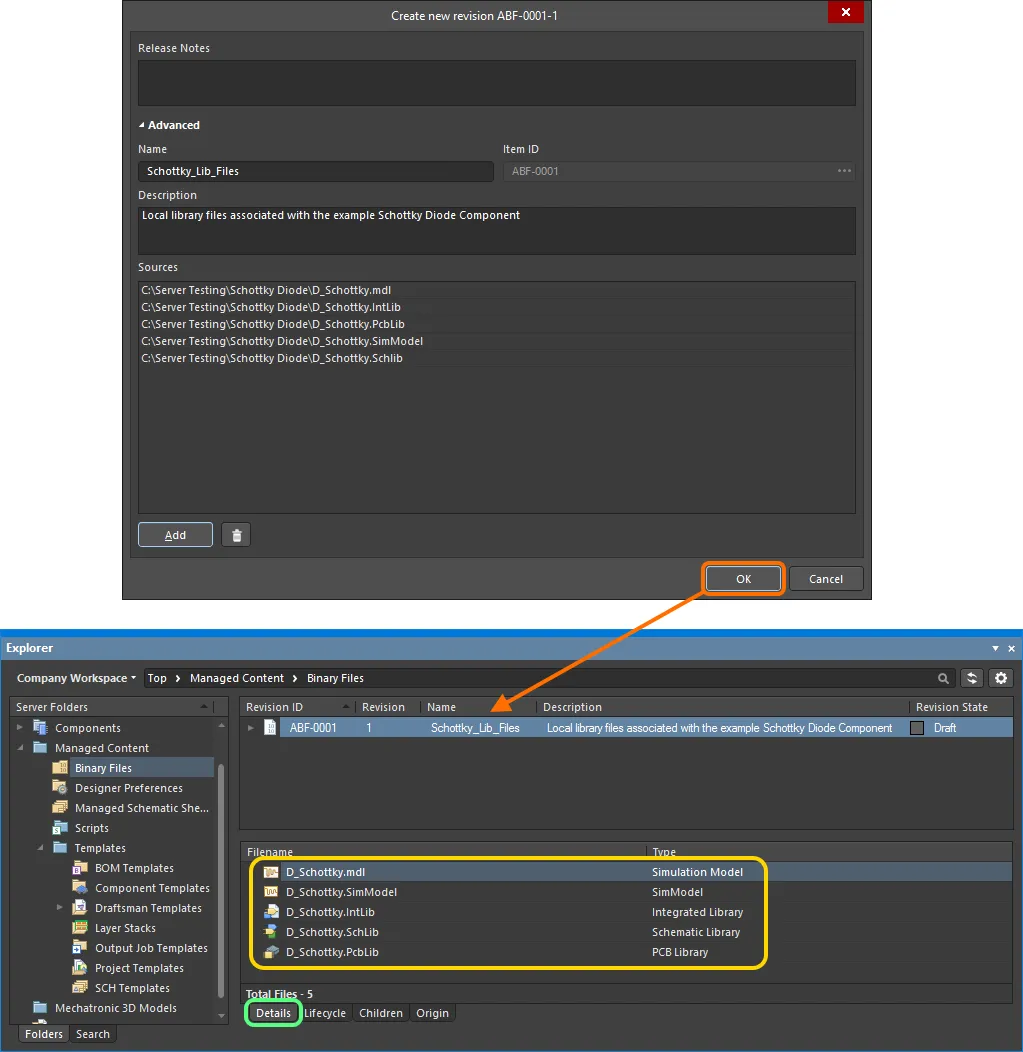
Task: Click the Filename column header
Action: (443, 851)
